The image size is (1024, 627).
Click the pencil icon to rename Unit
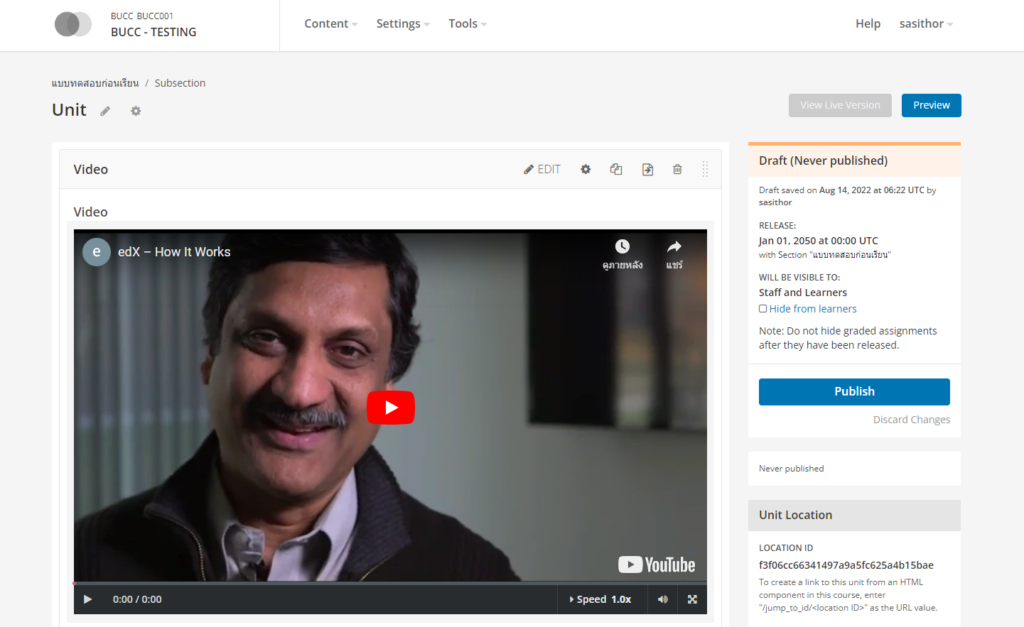pos(105,111)
